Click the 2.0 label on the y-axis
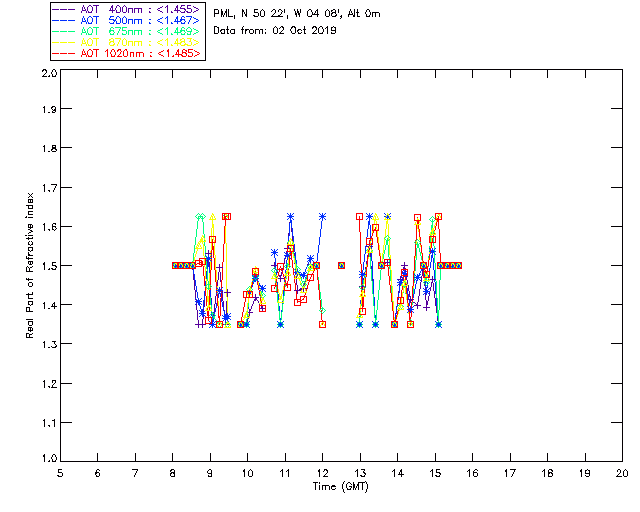640x512 pixels. click(x=49, y=73)
